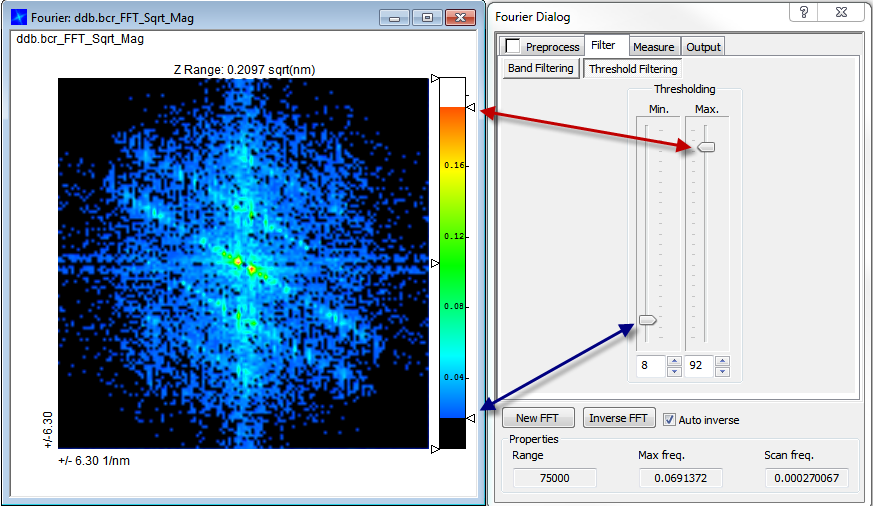Switch to the Band Filtering sub-tab

pyautogui.click(x=541, y=68)
